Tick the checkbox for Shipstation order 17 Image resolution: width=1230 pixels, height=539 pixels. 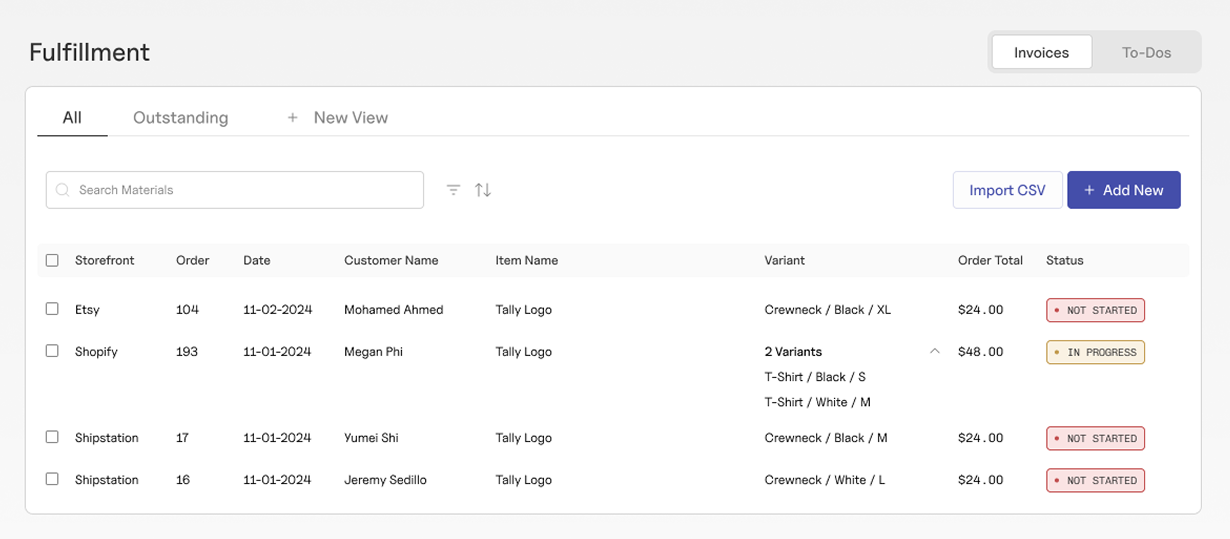click(52, 437)
